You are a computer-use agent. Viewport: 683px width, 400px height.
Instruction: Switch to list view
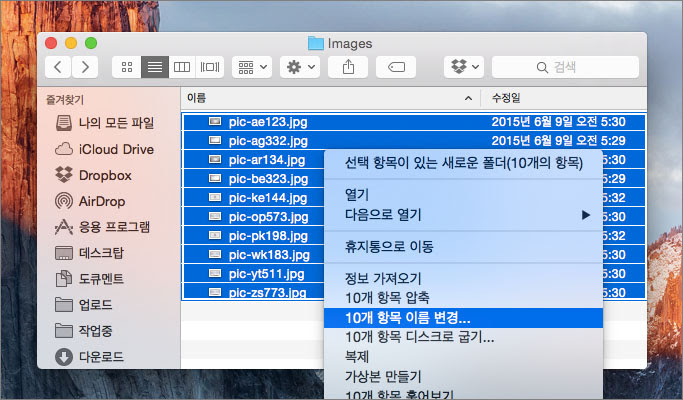[155, 67]
